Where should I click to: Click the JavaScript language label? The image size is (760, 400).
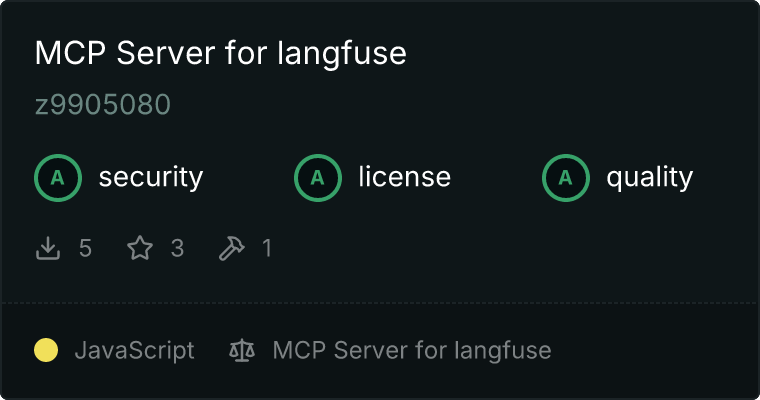(x=134, y=351)
